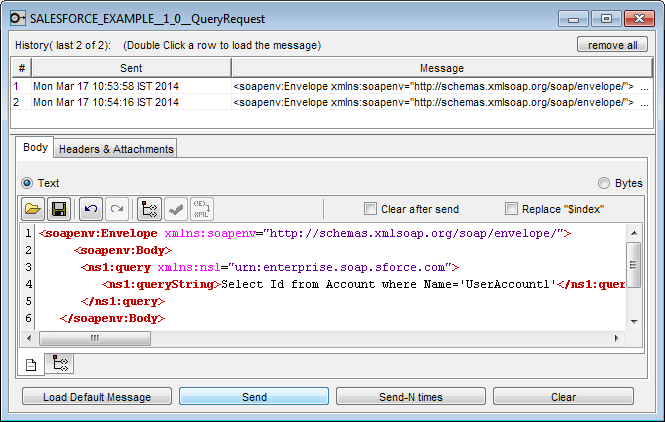This screenshot has height=422, width=665.
Task: Select the Bytes radio button
Action: point(604,183)
